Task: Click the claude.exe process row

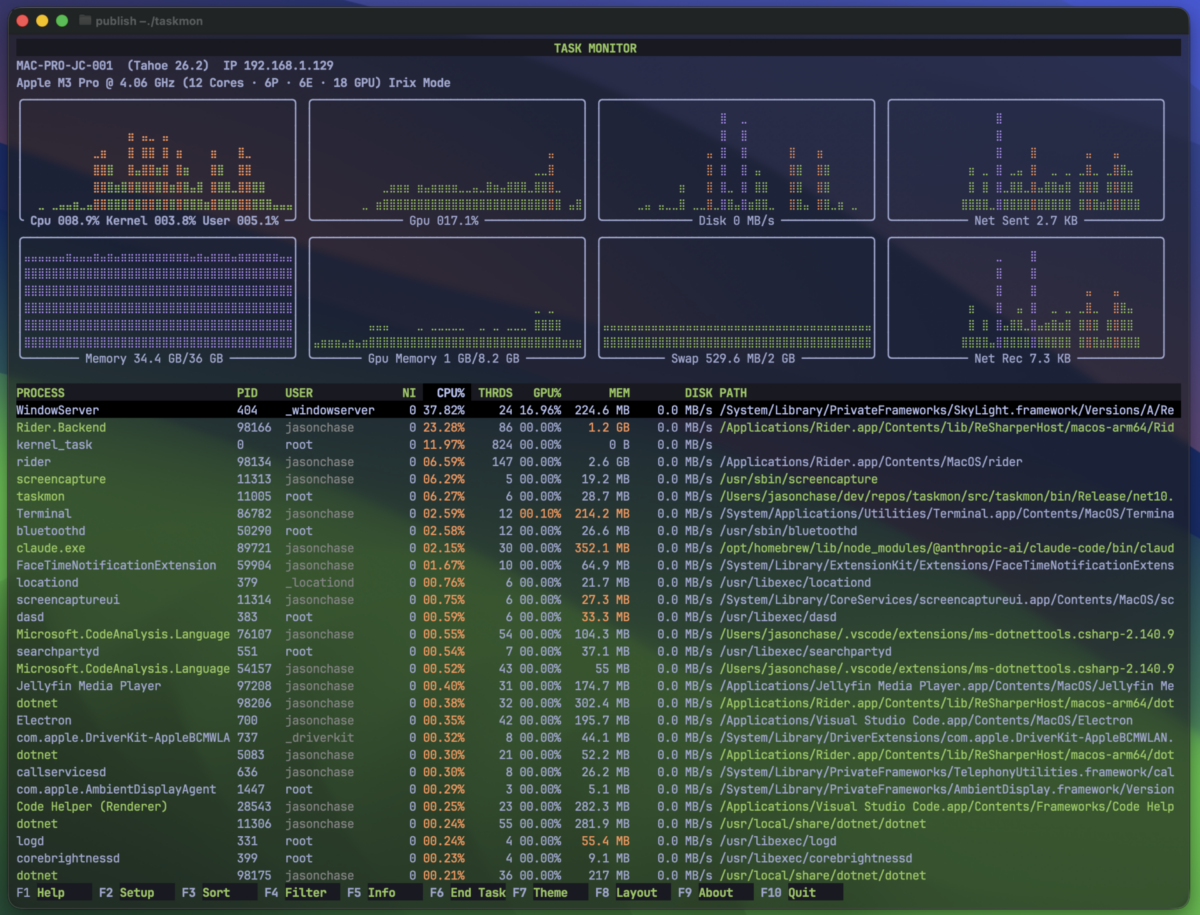Action: 598,548
